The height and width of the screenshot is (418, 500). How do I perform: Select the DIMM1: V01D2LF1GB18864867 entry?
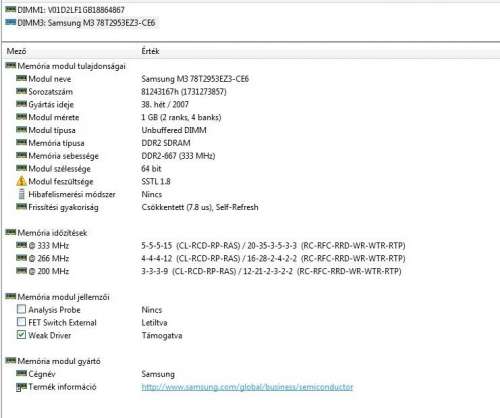(71, 10)
